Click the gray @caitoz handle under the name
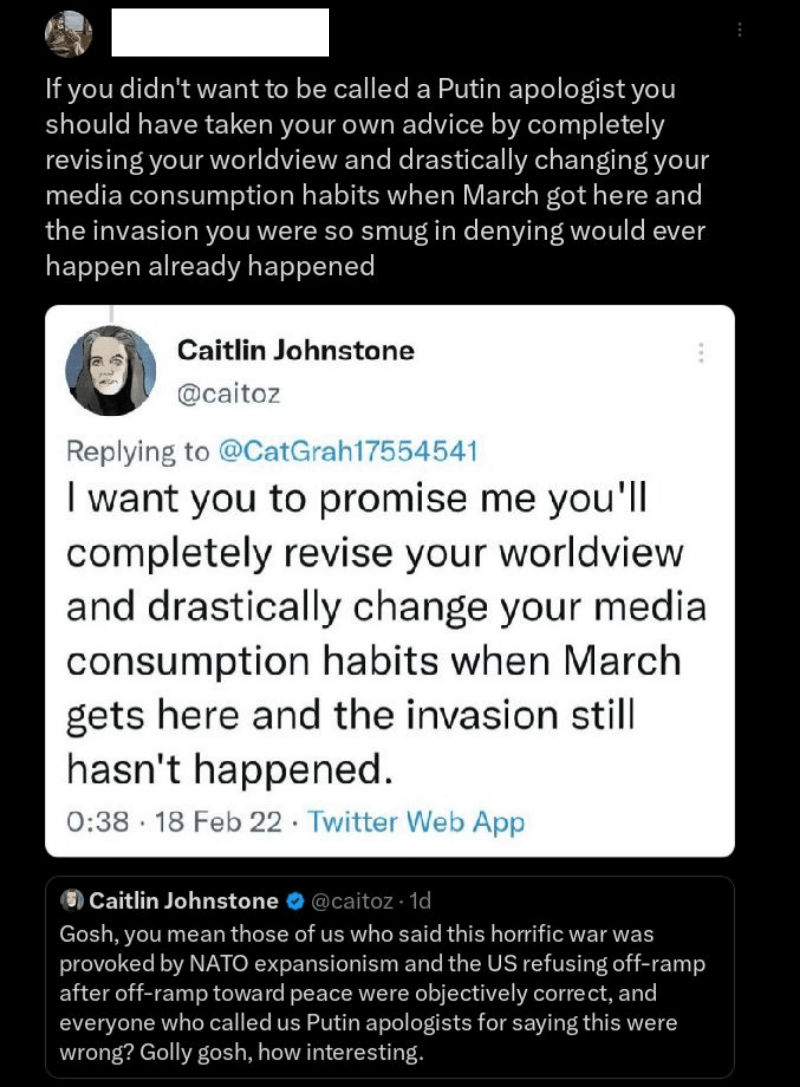800x1087 pixels. (x=228, y=393)
